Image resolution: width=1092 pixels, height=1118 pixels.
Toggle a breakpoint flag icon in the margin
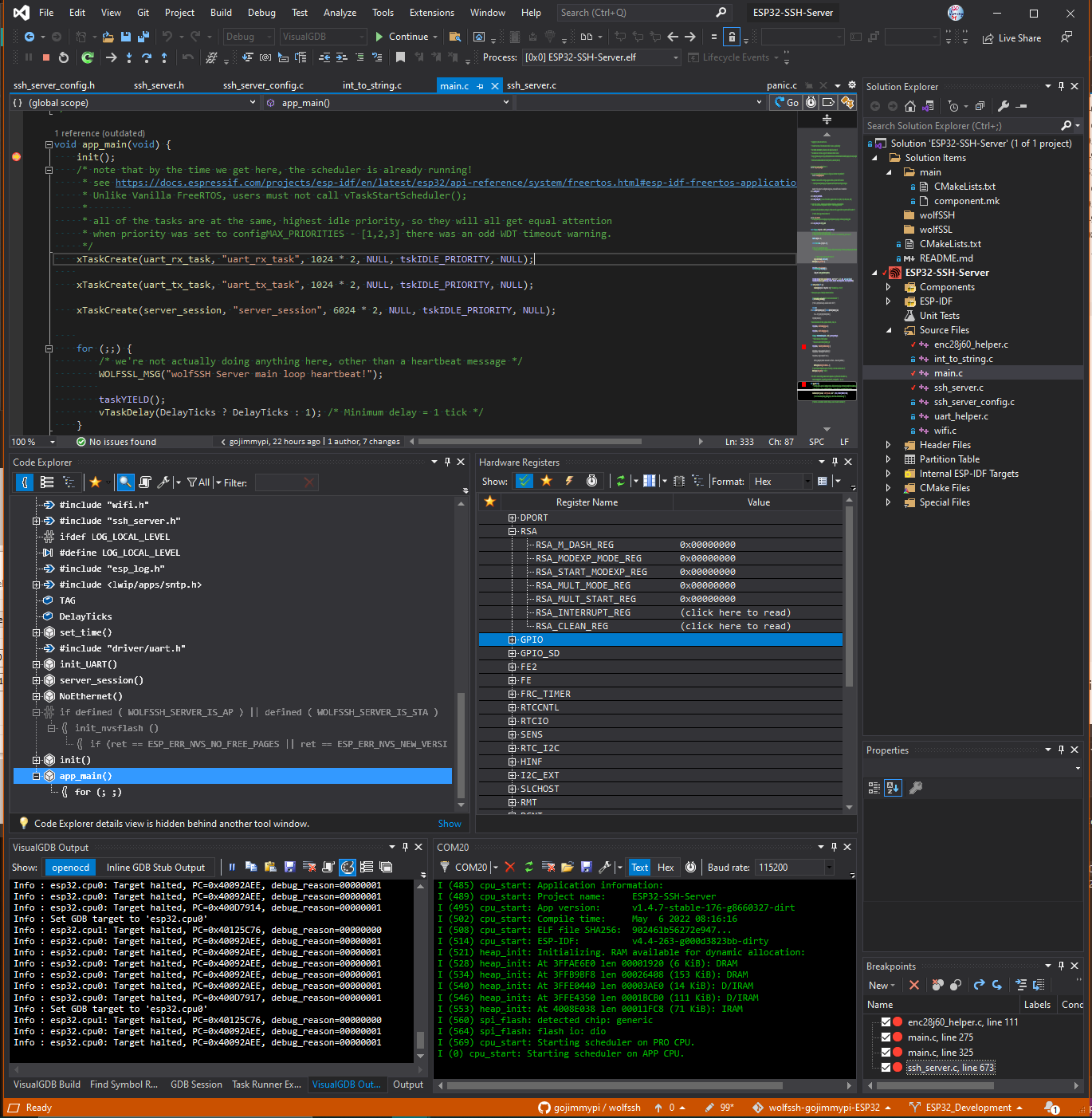click(x=16, y=157)
